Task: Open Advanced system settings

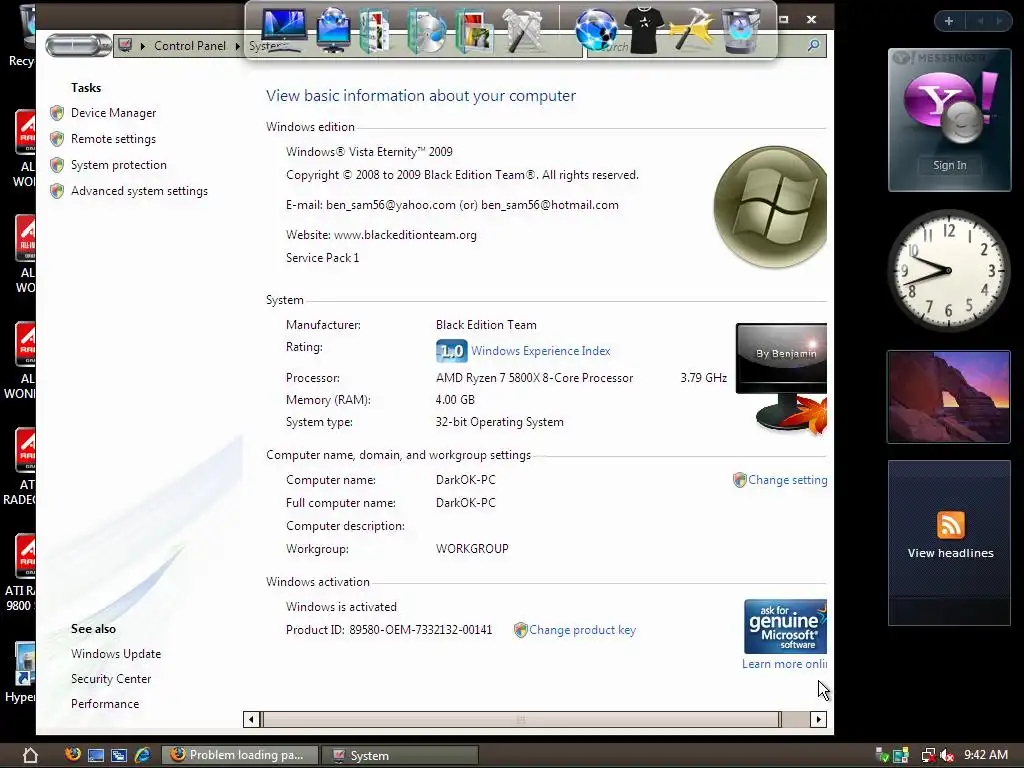Action: (139, 191)
